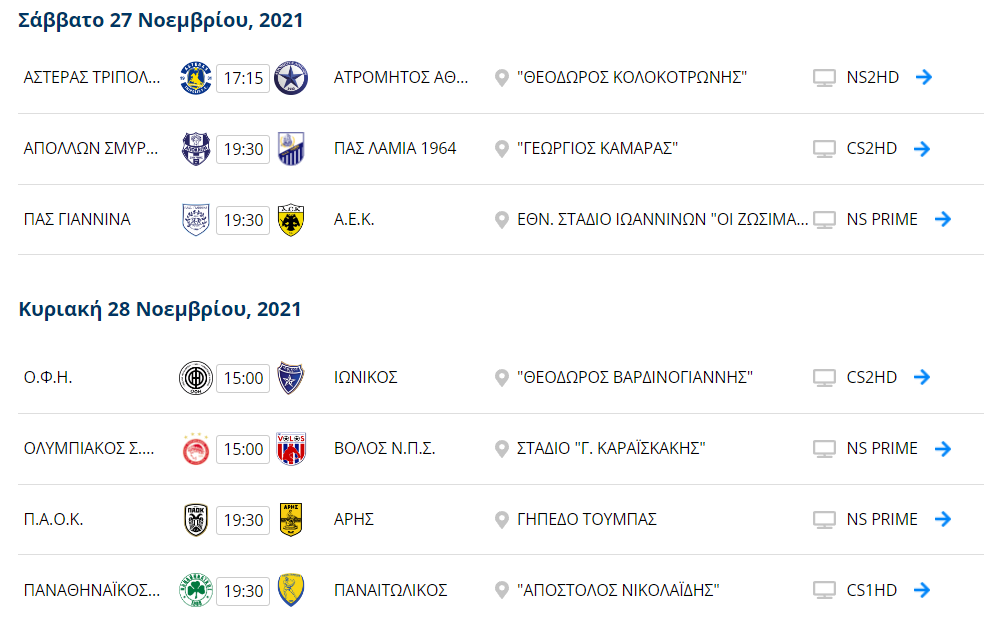Open details arrow for ΠΑΟΚ–Άρης match
Image resolution: width=984 pixels, height=623 pixels.
tap(942, 520)
